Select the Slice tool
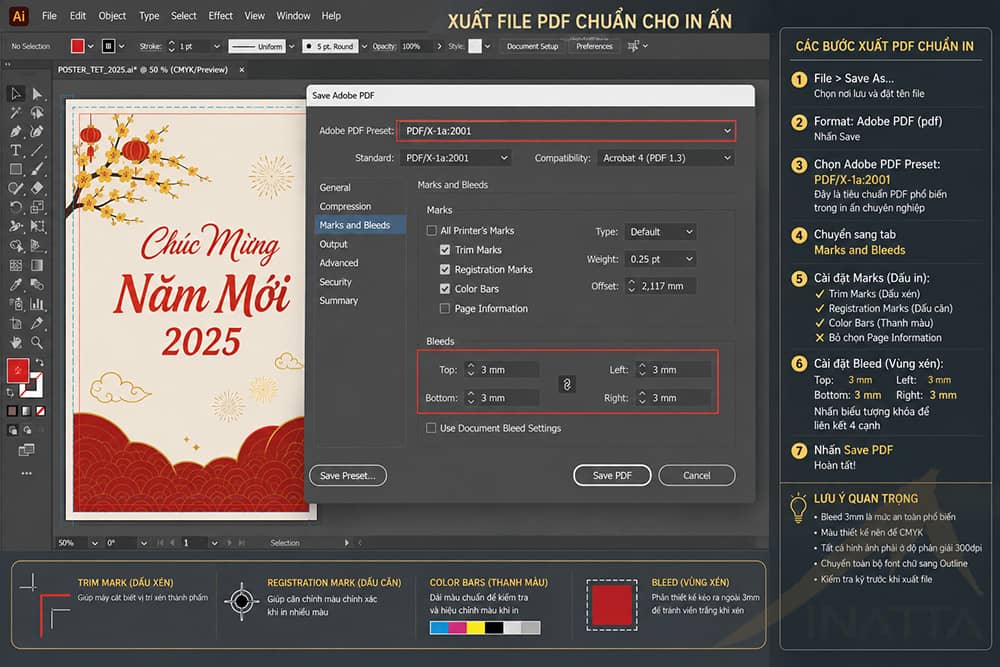The height and width of the screenshot is (667, 1000). [37, 323]
